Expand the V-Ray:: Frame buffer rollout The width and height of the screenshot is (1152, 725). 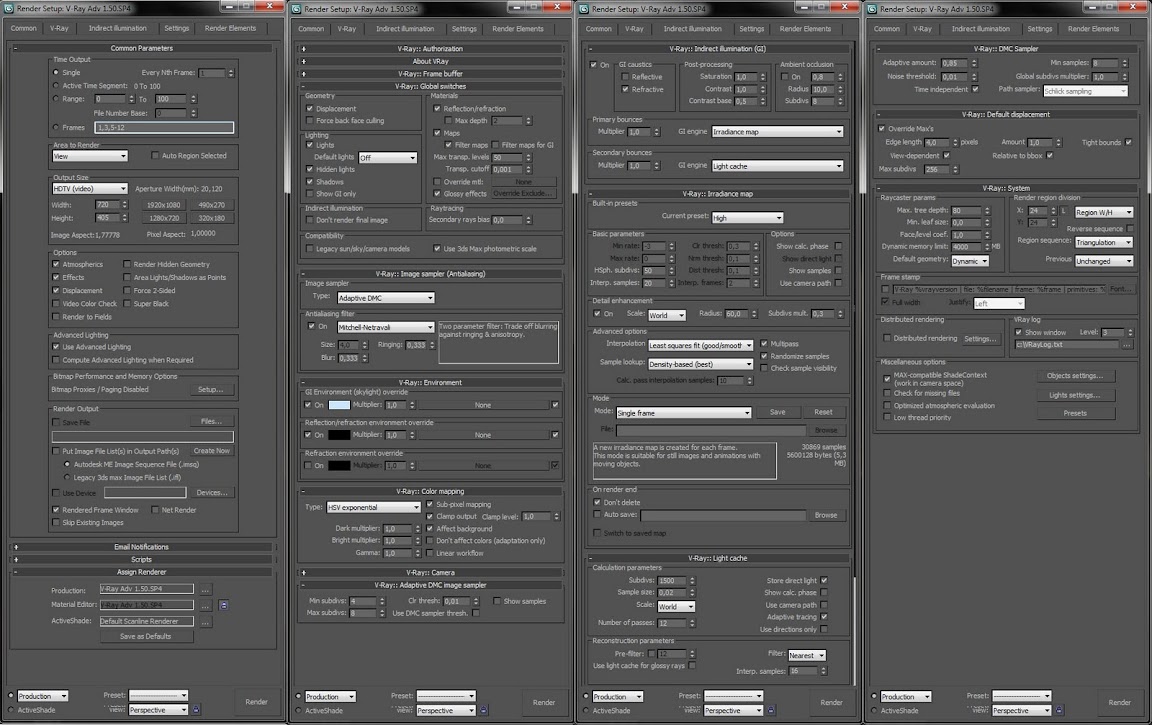click(x=303, y=74)
